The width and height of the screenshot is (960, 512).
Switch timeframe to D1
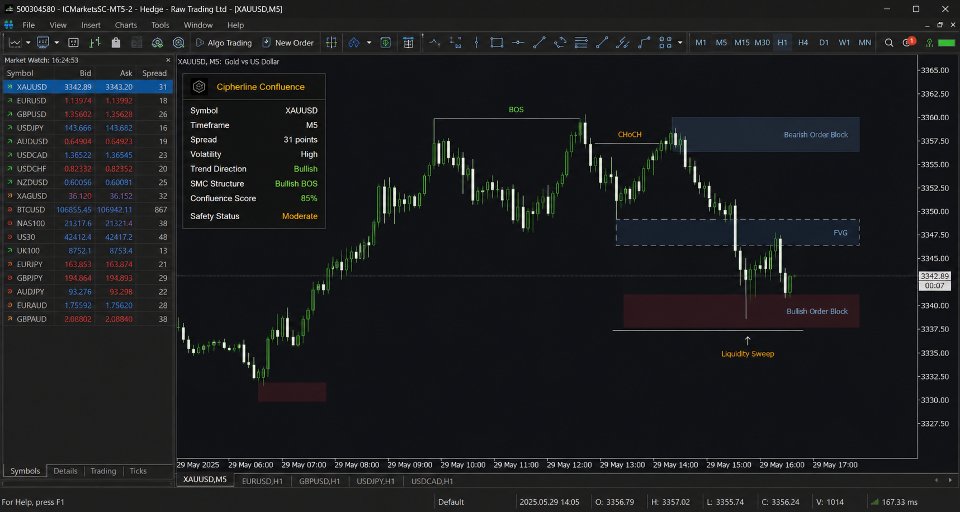pos(824,43)
